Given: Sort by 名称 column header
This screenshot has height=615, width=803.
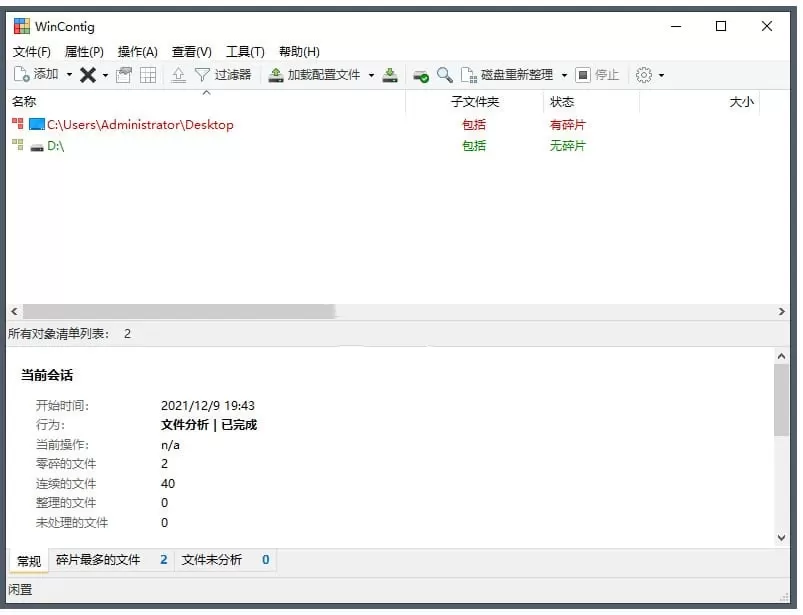Looking at the screenshot, I should 206,101.
